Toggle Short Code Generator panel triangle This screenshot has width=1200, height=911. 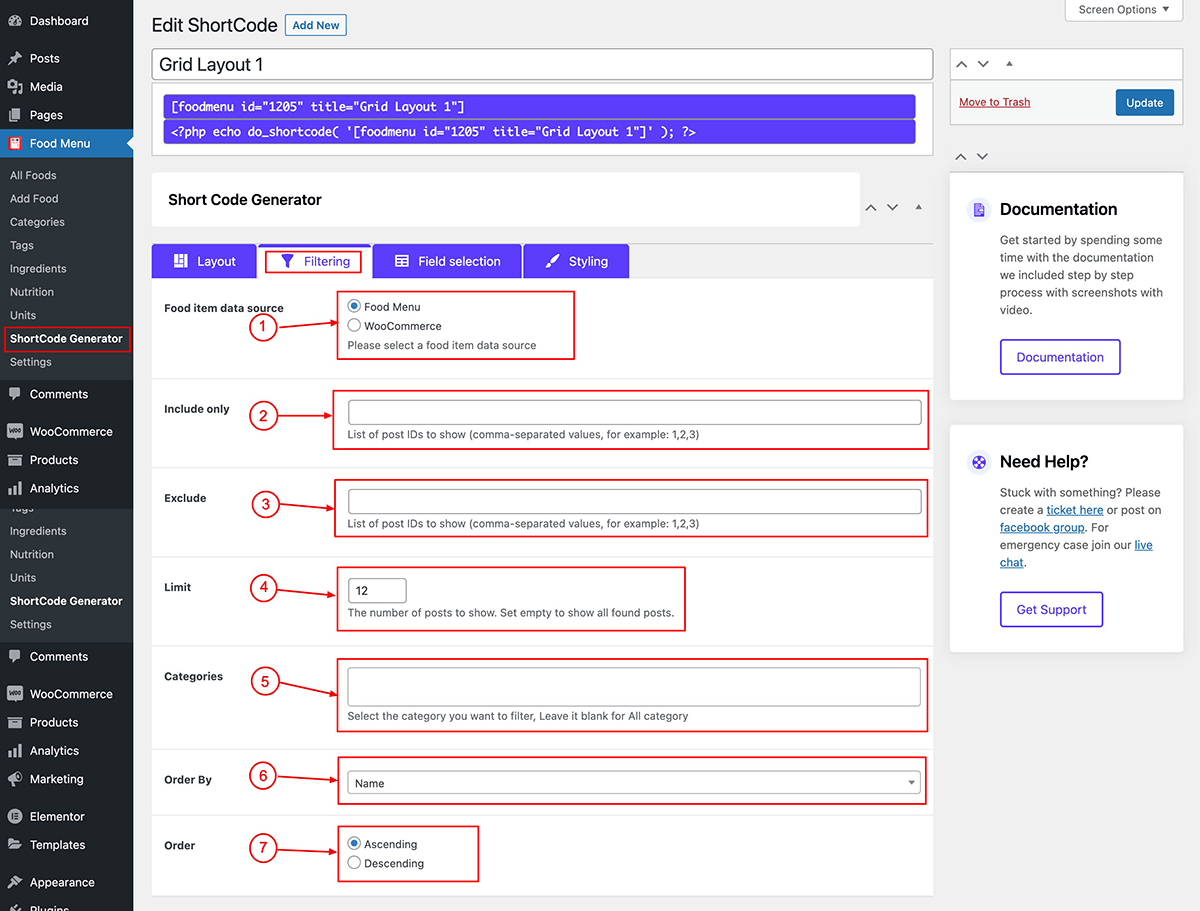919,207
